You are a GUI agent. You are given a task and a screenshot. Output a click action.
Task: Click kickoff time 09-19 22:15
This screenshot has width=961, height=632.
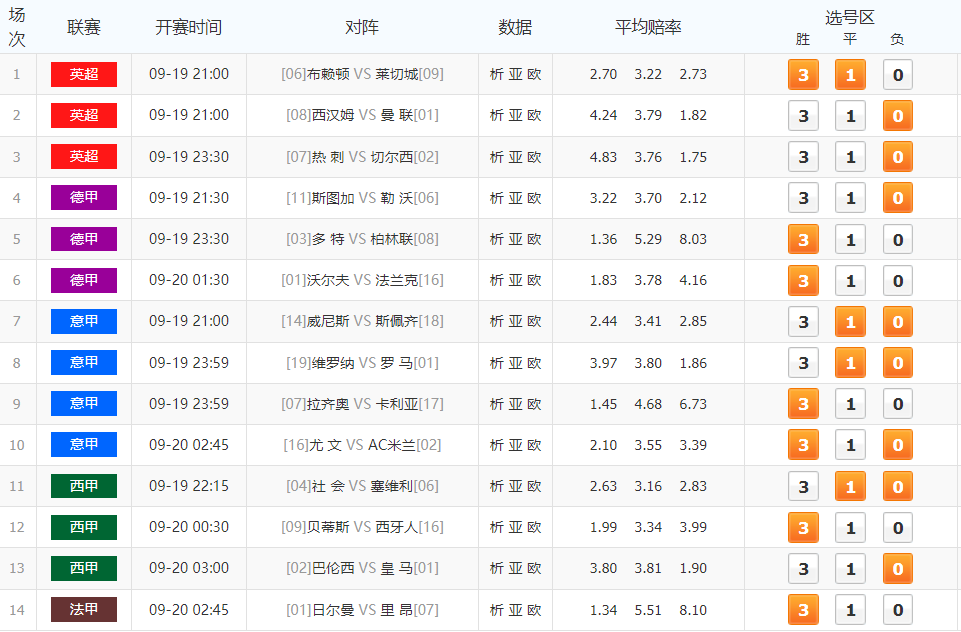pos(189,486)
